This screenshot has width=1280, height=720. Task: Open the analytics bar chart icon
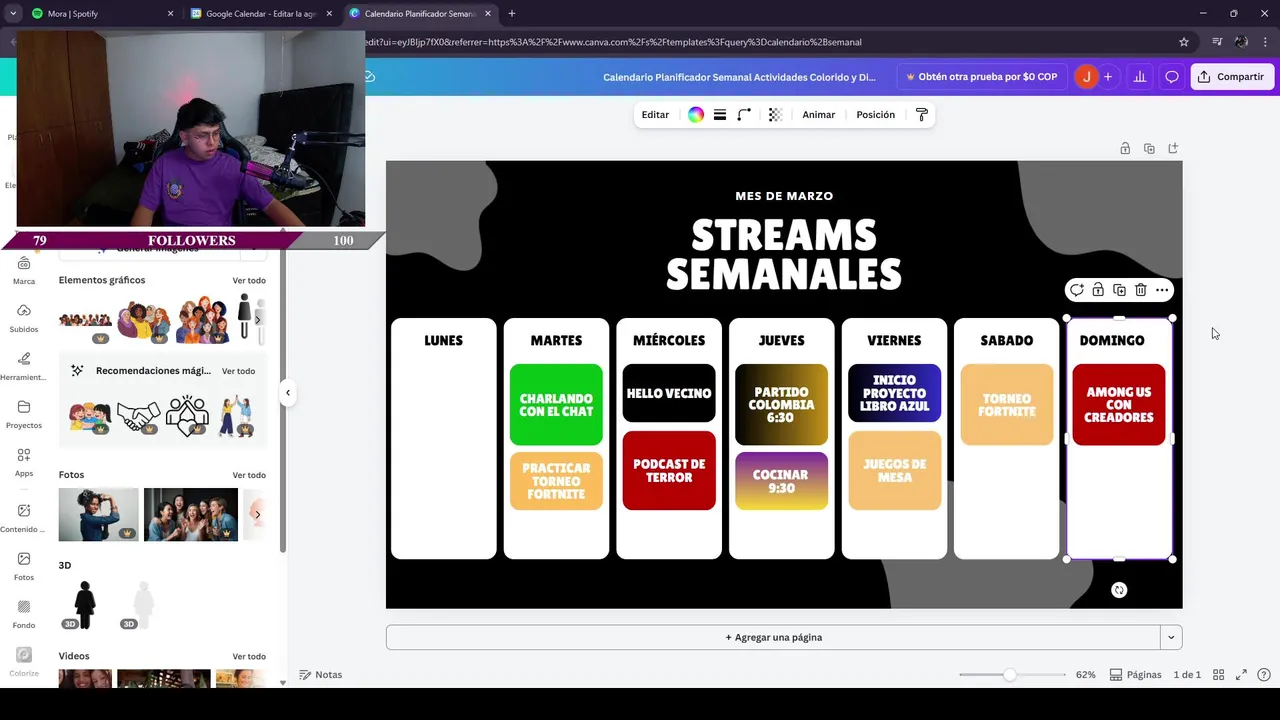click(x=1139, y=77)
